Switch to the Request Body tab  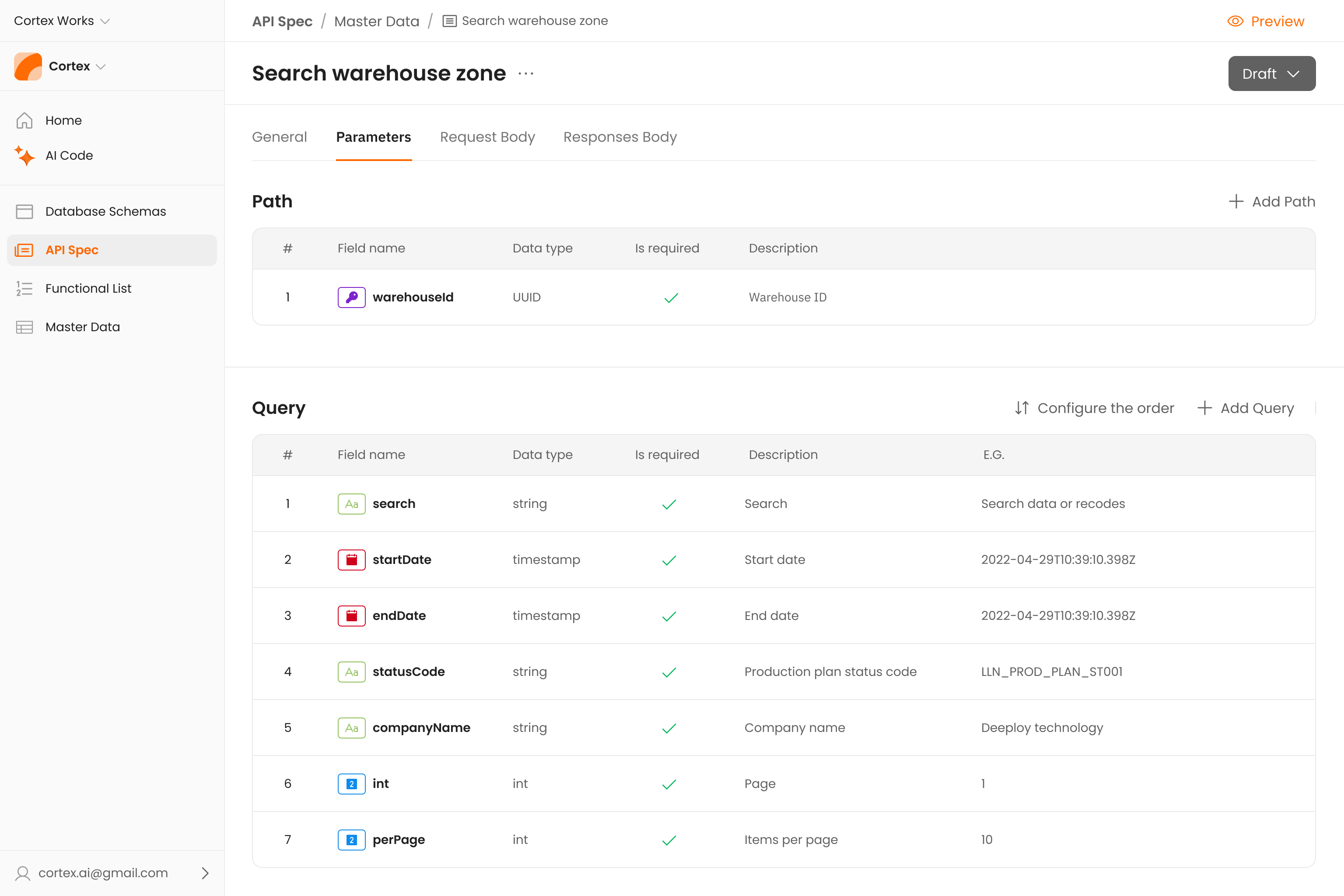click(x=487, y=137)
